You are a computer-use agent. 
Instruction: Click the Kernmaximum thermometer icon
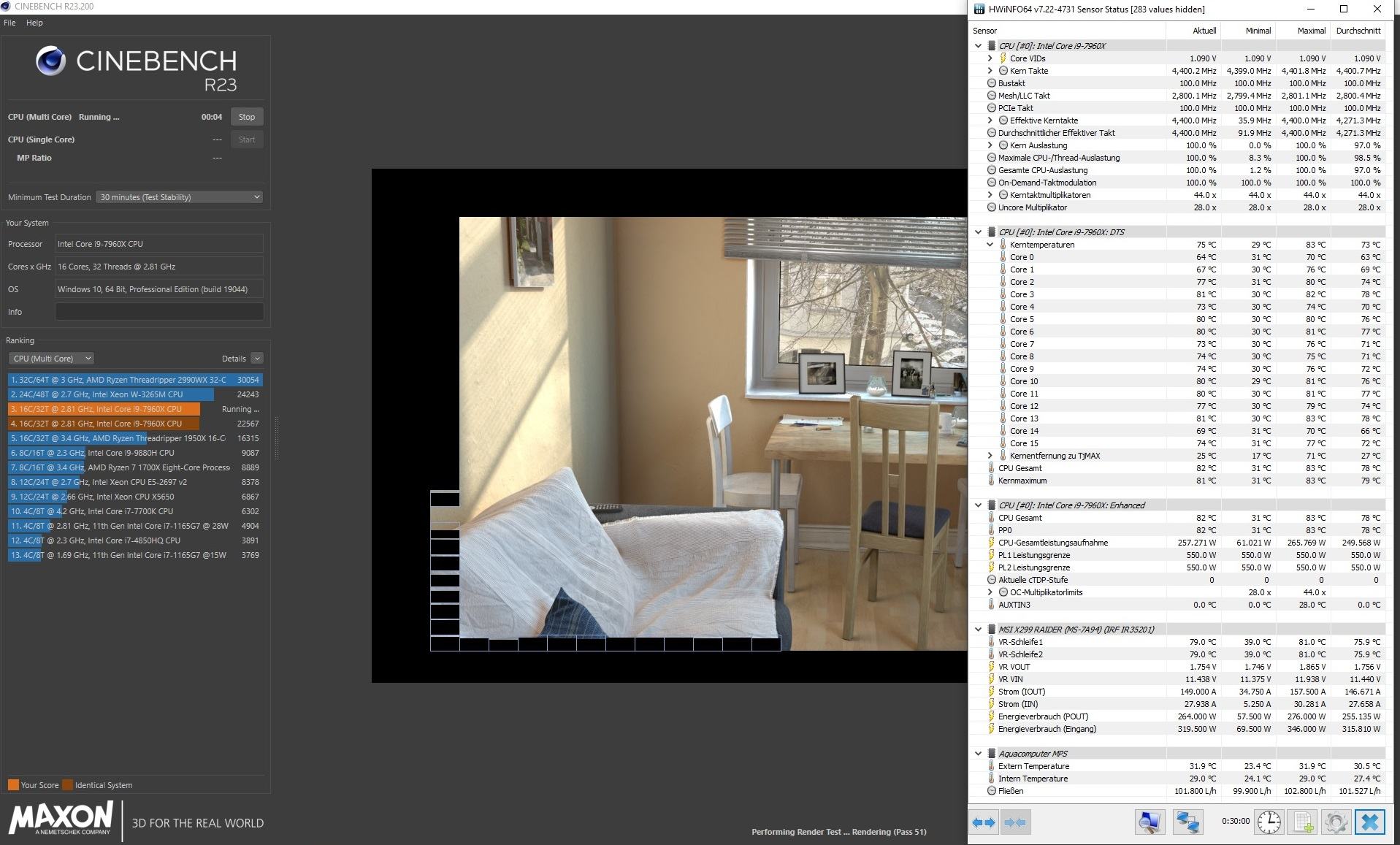991,481
